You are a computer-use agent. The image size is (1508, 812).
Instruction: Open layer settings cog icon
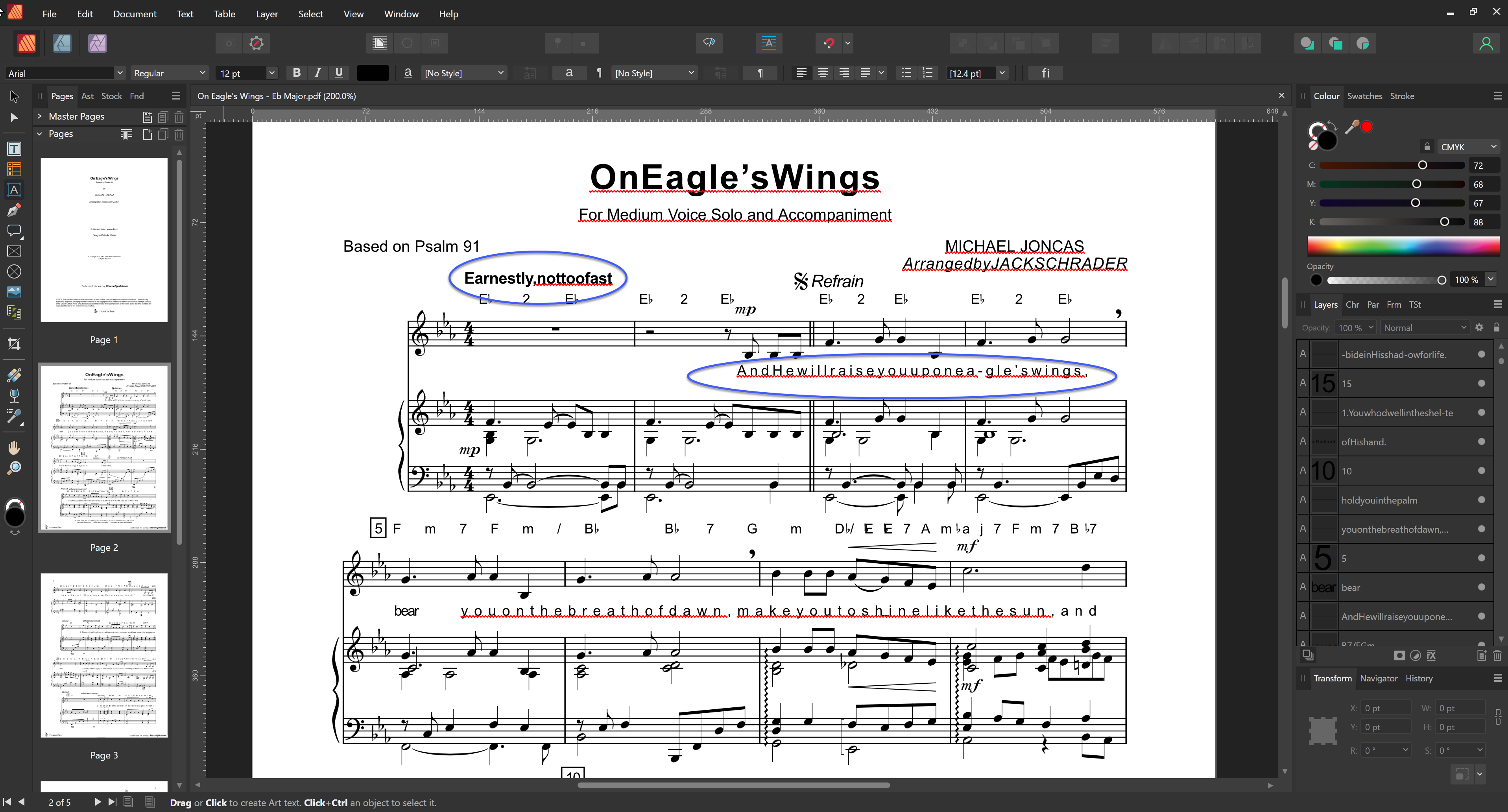pos(1479,328)
